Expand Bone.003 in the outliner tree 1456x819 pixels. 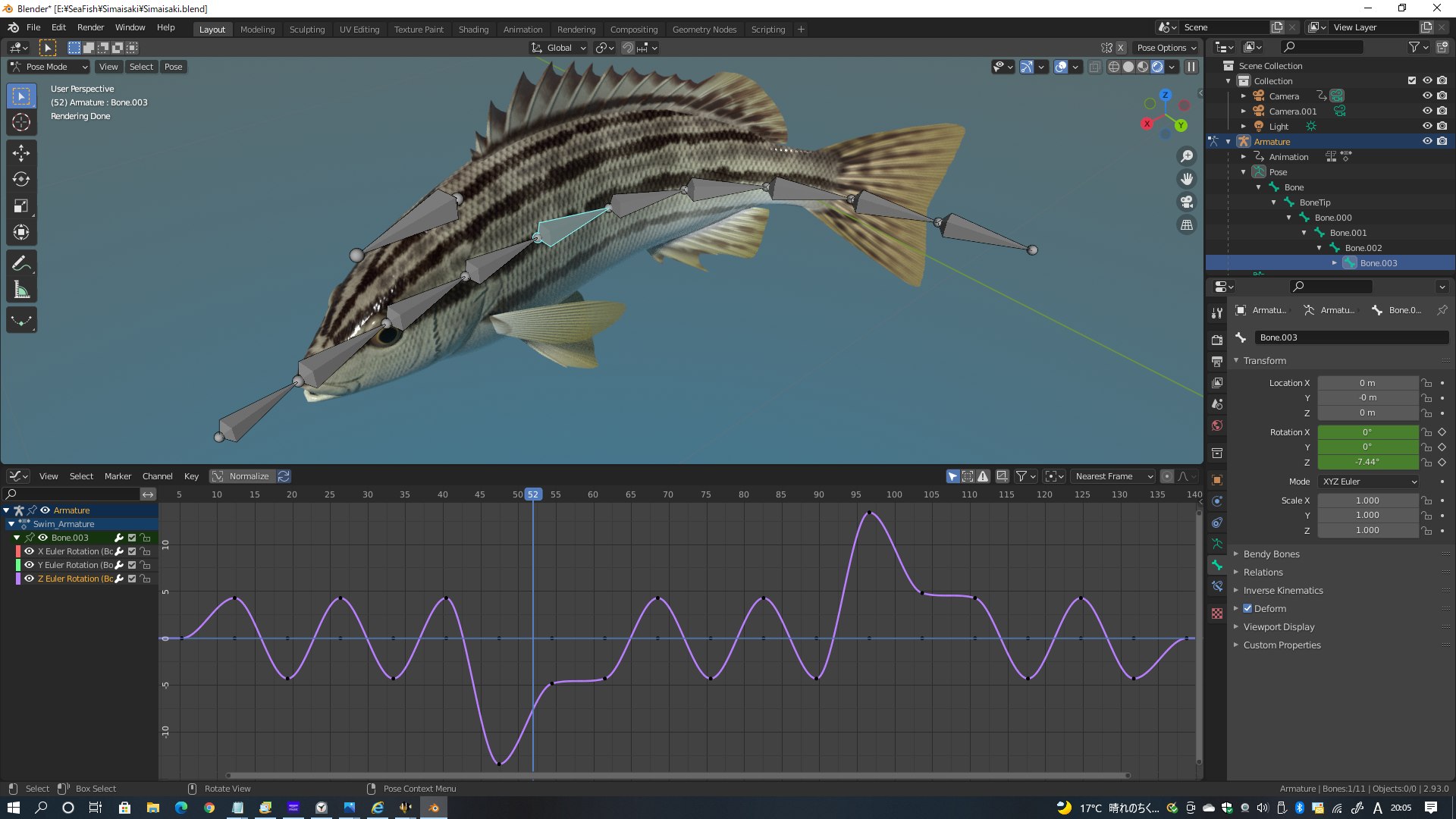tap(1335, 263)
